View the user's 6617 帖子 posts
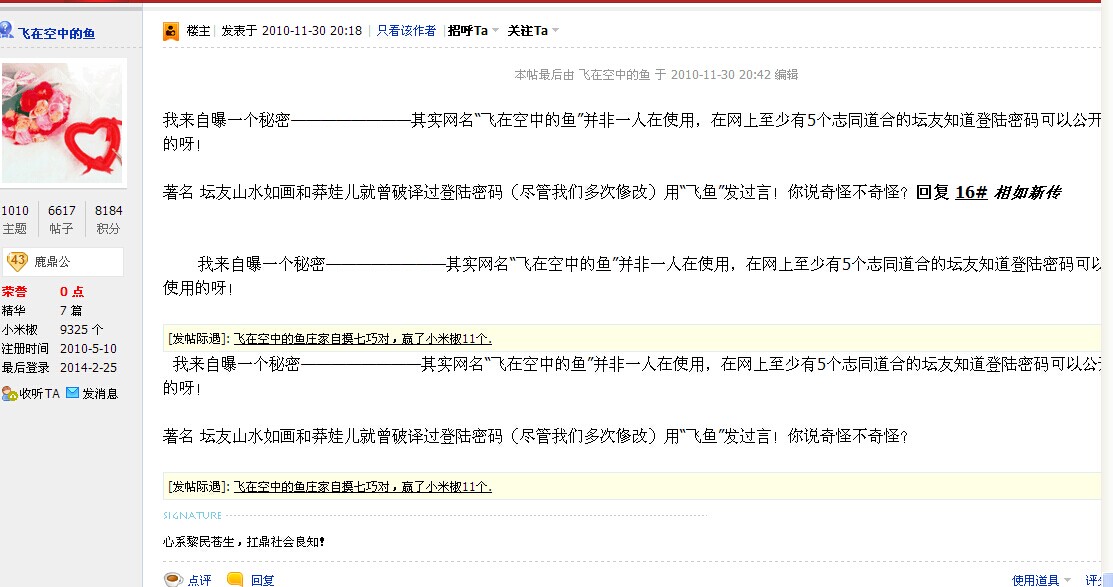Screen dimensions: 1113x587 tap(61, 219)
